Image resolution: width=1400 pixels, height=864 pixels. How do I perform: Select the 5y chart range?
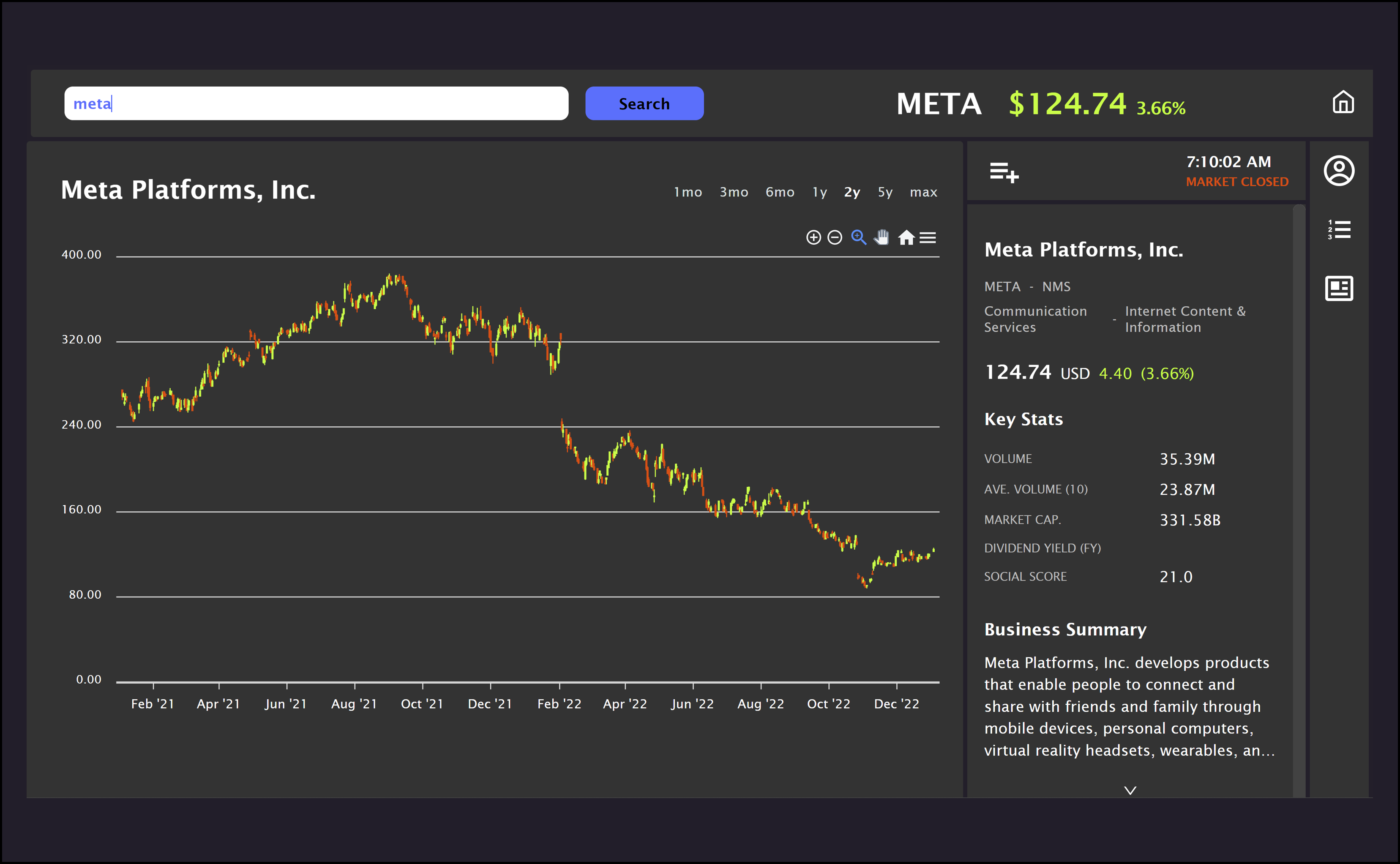point(885,193)
